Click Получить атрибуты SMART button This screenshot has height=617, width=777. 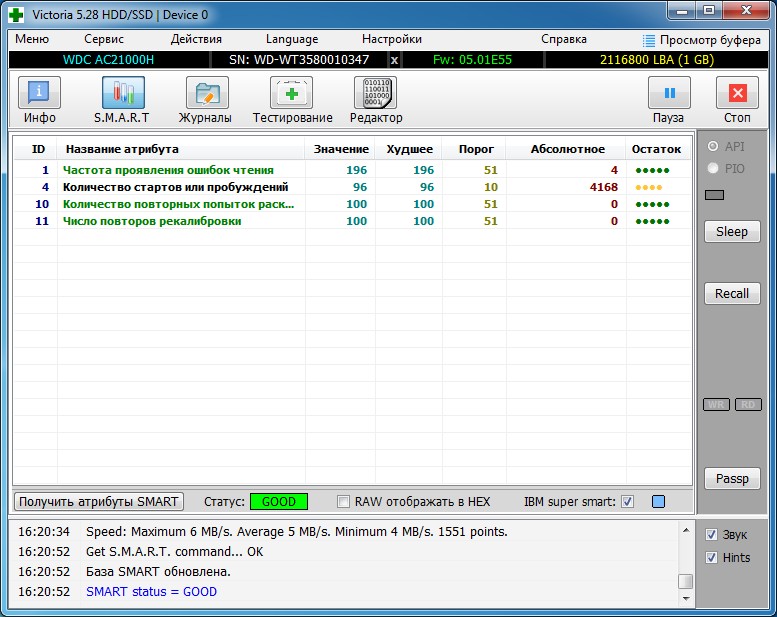pos(99,502)
